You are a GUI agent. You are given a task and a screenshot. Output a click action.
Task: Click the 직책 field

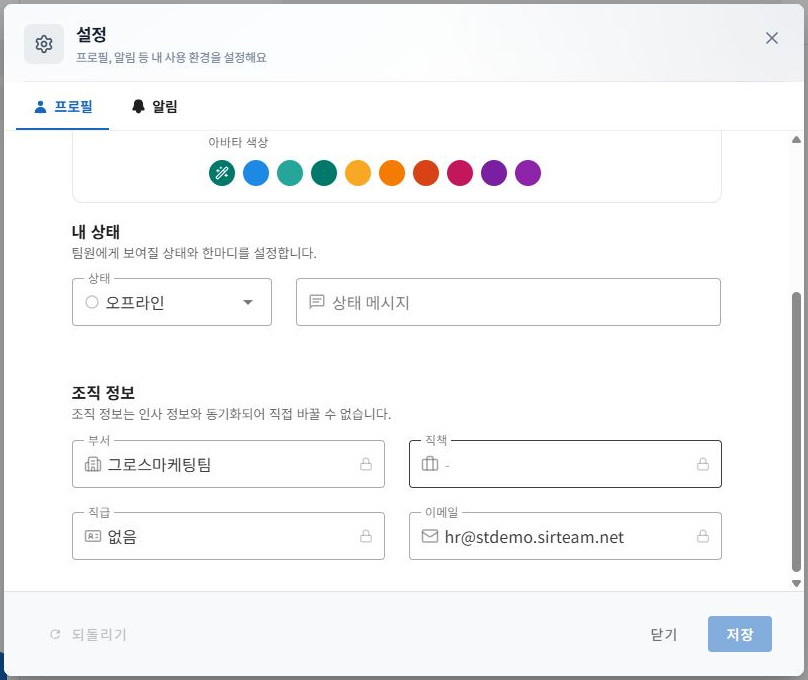click(x=565, y=464)
